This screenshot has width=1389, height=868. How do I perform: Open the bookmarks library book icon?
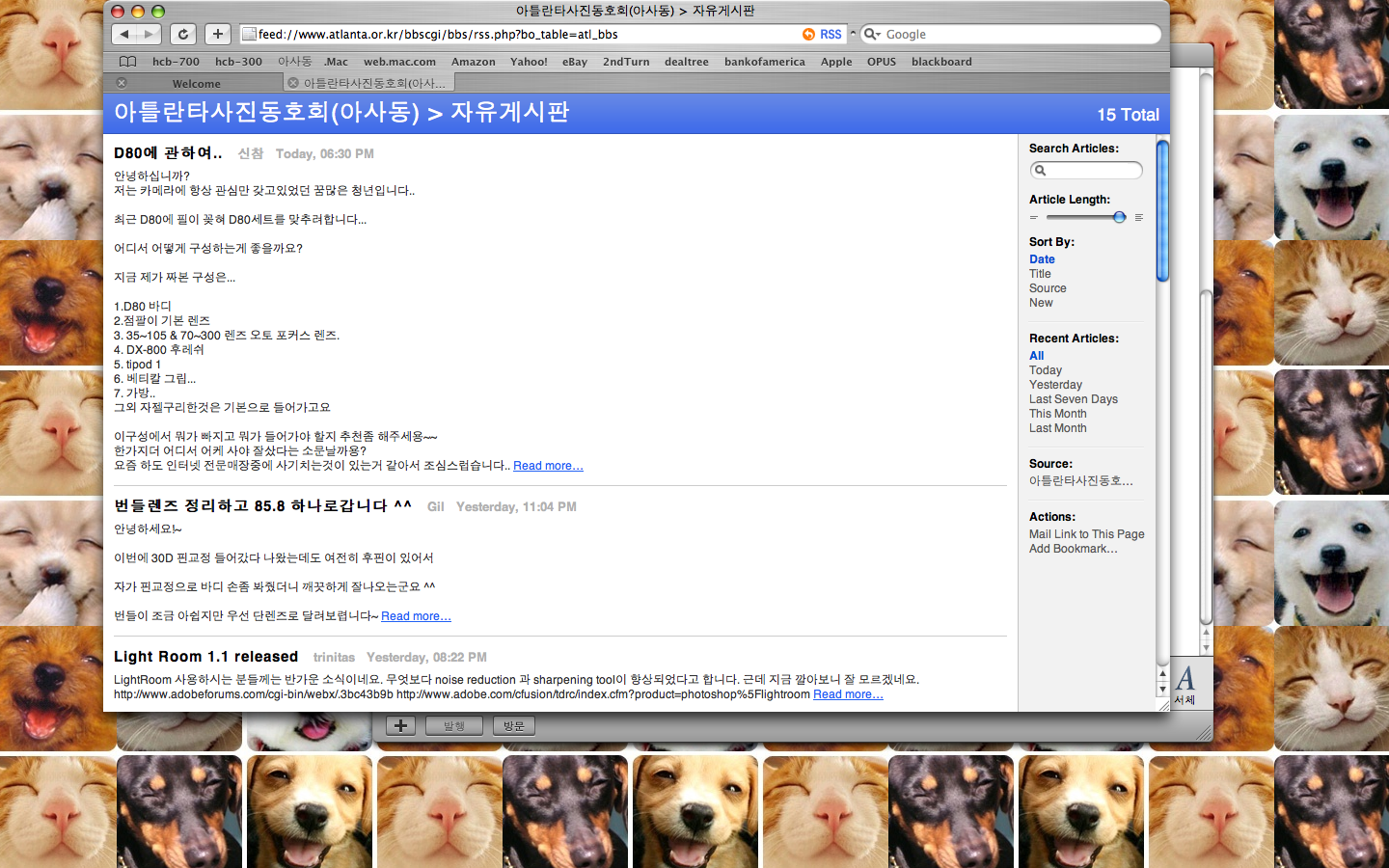click(127, 62)
